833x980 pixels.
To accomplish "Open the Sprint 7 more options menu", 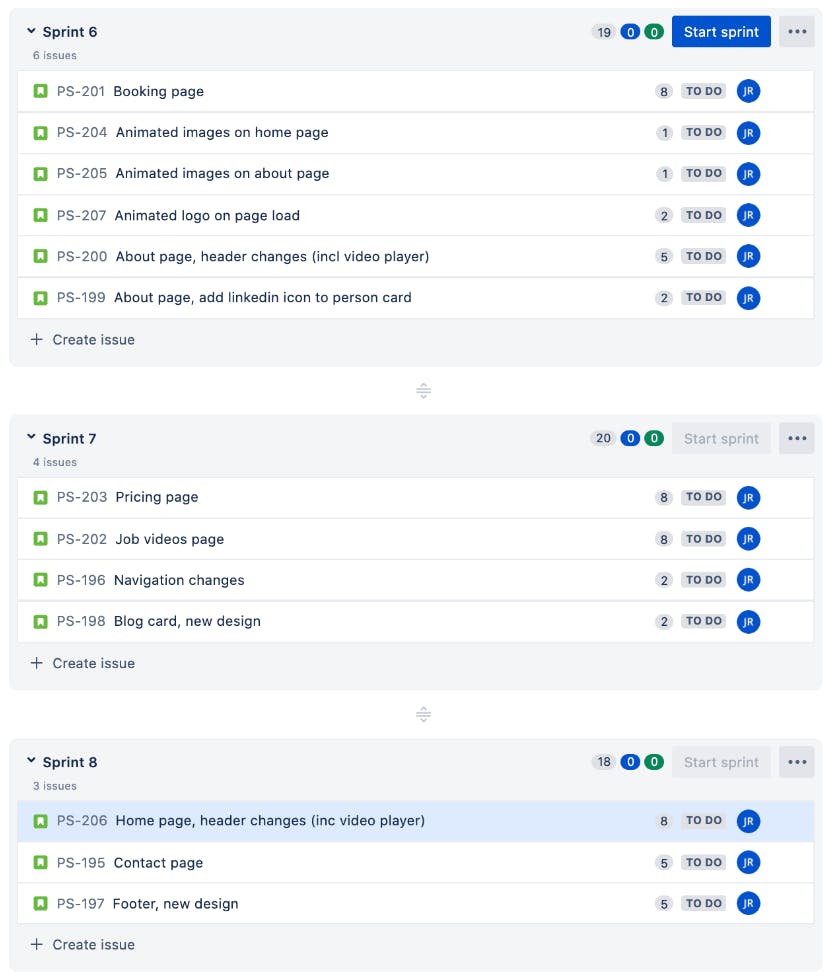I will 796,438.
